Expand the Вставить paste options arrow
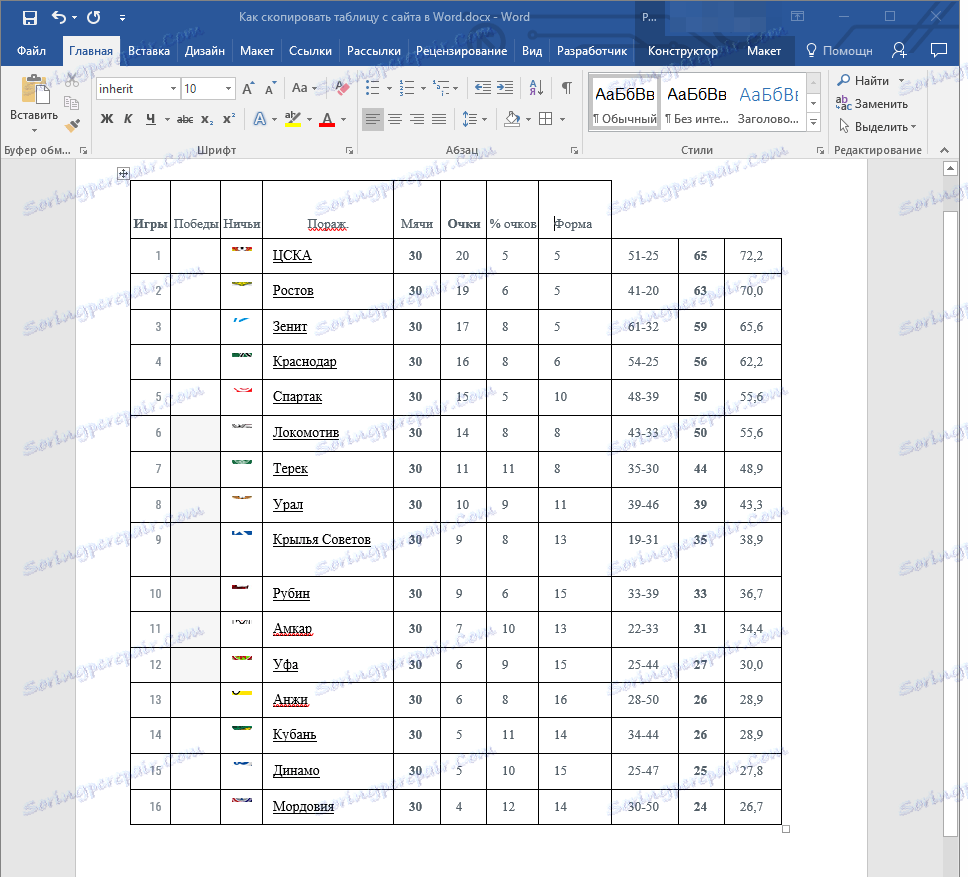968x877 pixels. 34,130
